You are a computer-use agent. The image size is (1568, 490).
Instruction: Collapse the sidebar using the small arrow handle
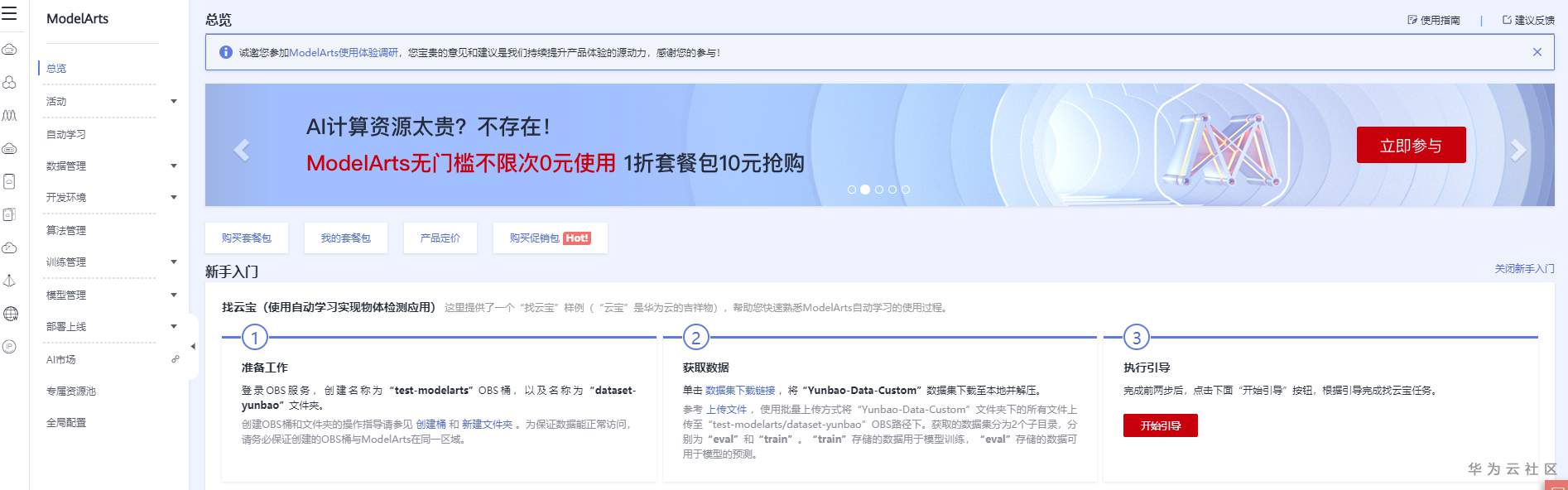[x=193, y=347]
